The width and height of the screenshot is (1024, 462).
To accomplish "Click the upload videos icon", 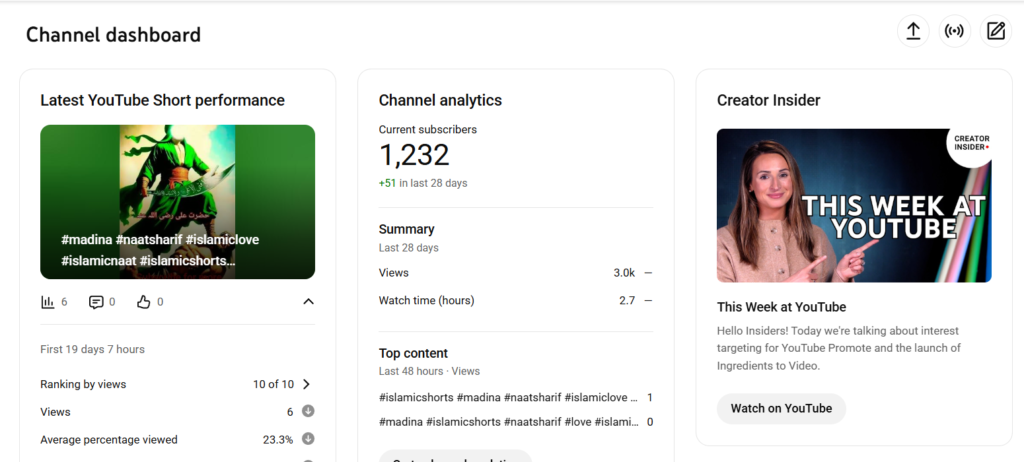I will 912,31.
